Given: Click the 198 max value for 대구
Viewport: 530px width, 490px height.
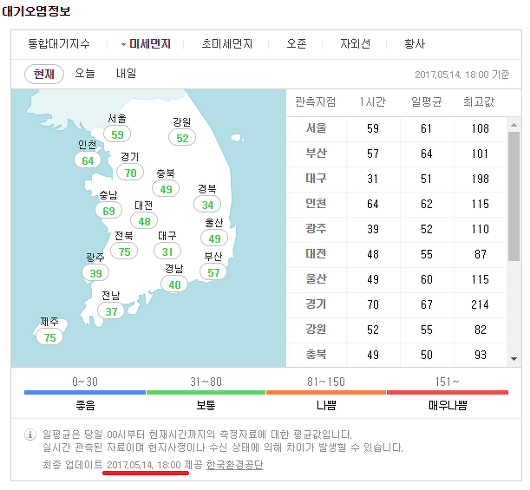Looking at the screenshot, I should pyautogui.click(x=480, y=179).
